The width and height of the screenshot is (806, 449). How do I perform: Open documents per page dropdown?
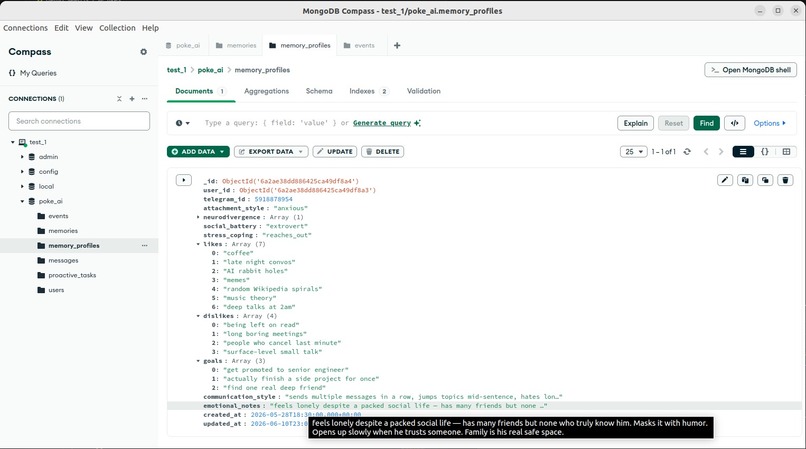point(633,152)
